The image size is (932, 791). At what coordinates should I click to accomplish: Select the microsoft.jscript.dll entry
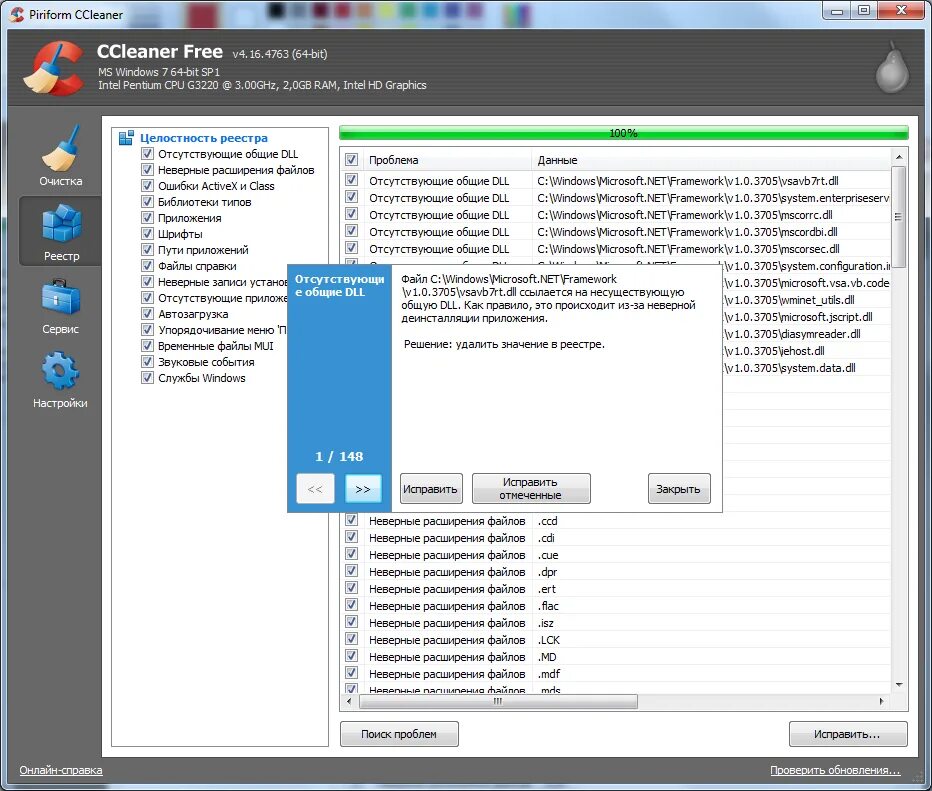[807, 317]
